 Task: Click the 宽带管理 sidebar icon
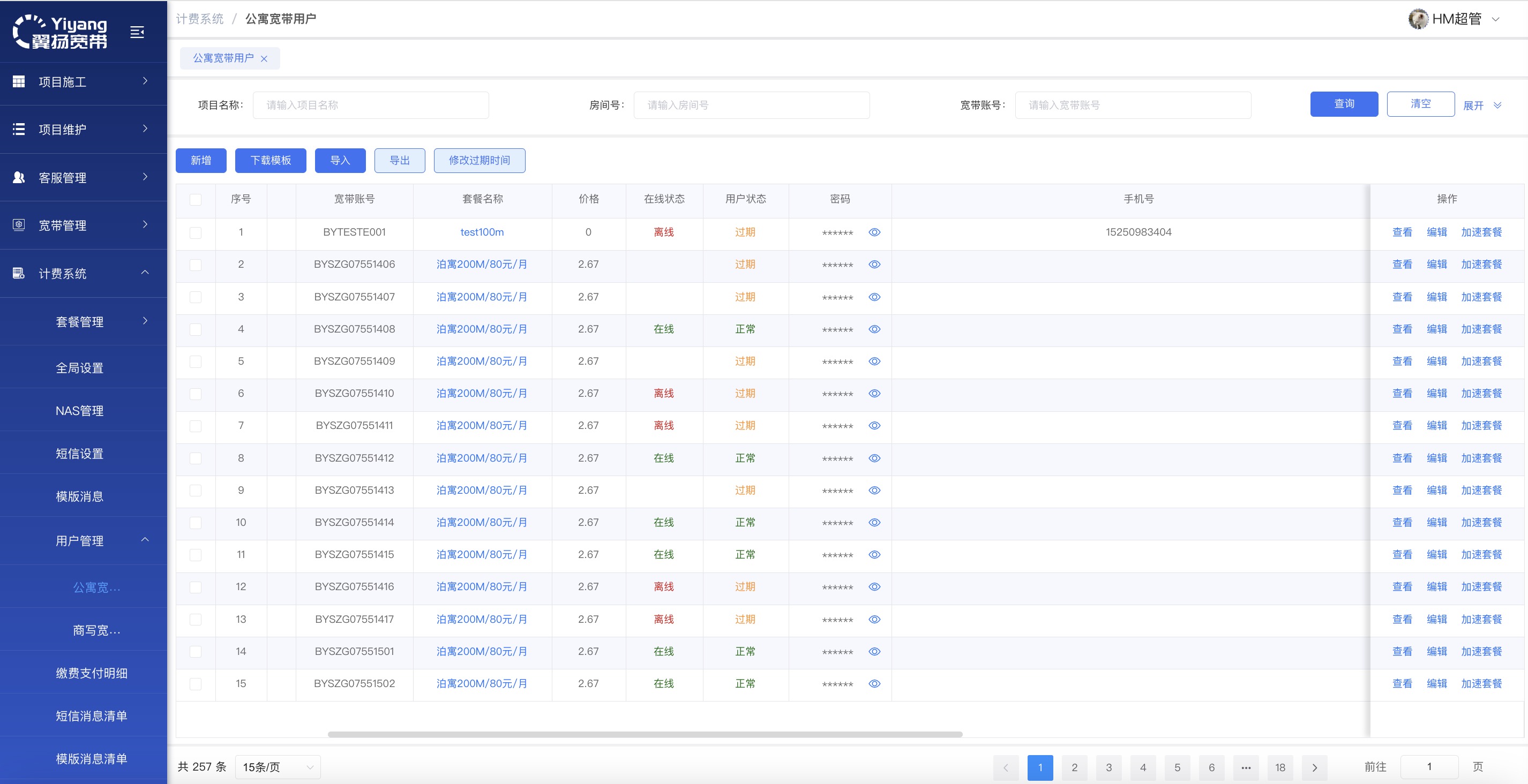coord(19,225)
